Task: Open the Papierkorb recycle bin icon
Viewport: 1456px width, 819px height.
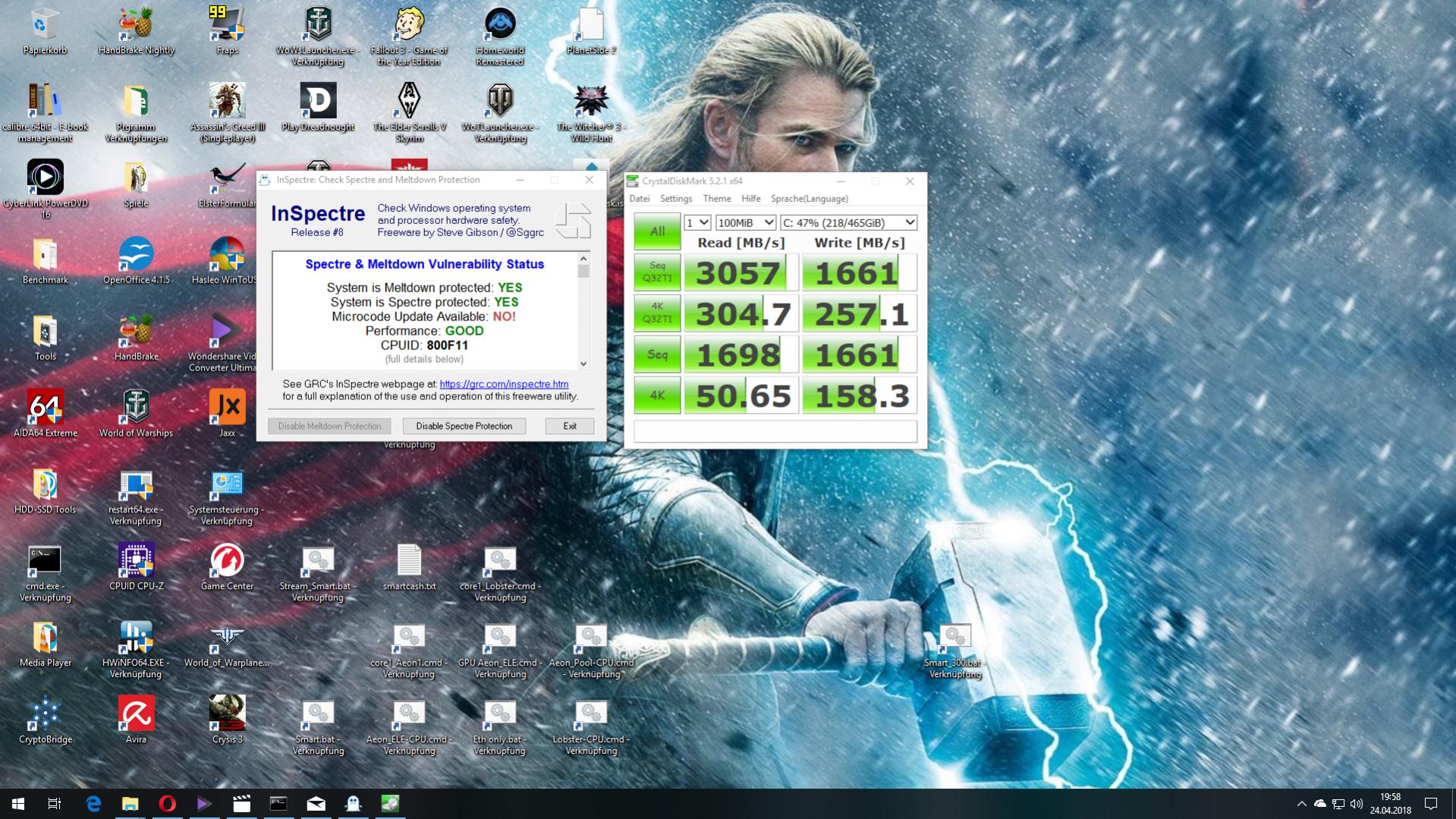Action: point(45,30)
